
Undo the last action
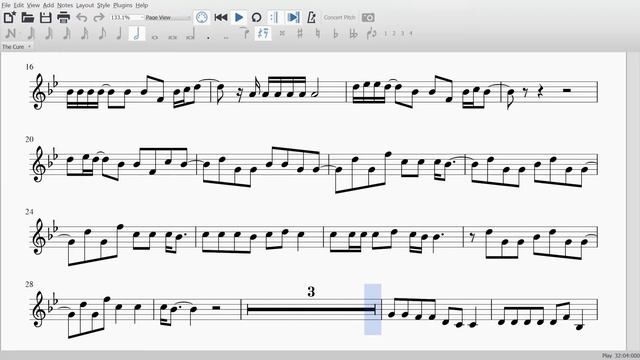pyautogui.click(x=82, y=18)
